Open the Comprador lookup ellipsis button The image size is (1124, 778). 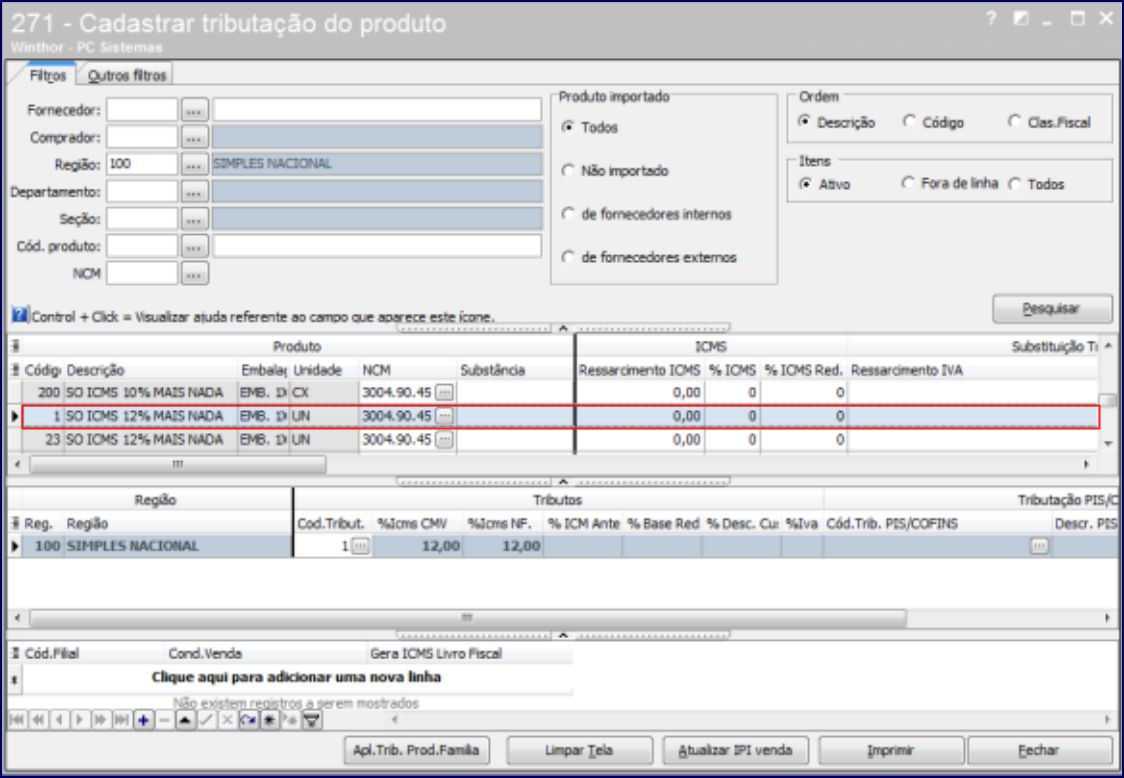194,137
